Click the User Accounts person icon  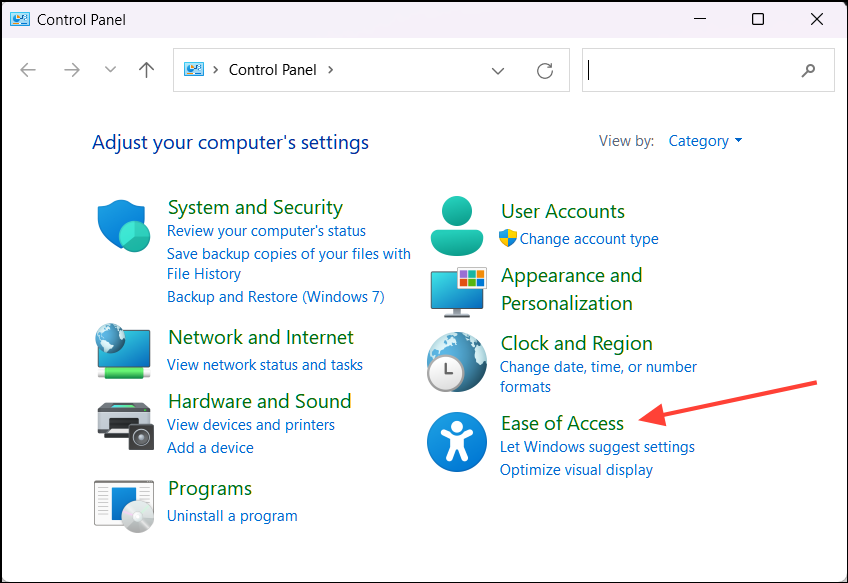[x=457, y=226]
